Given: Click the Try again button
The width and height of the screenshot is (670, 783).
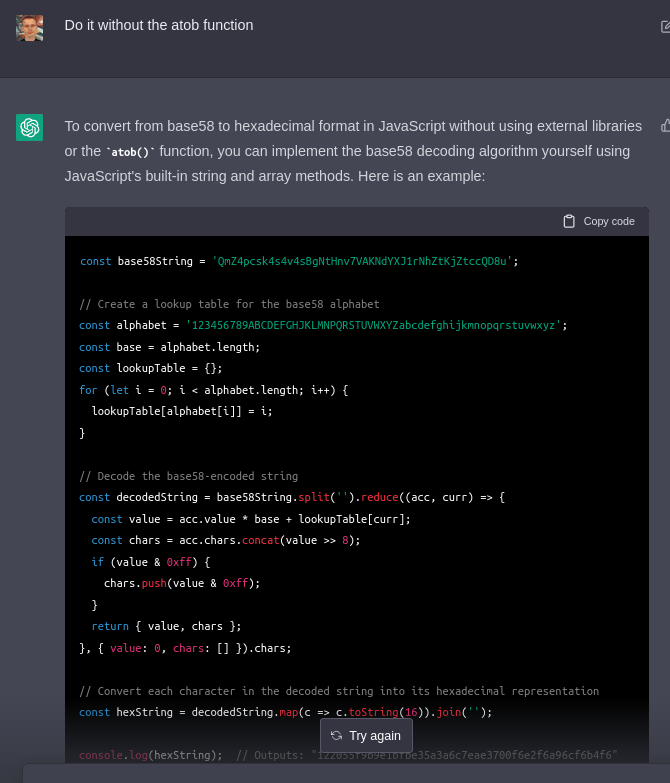Looking at the screenshot, I should pyautogui.click(x=366, y=735).
